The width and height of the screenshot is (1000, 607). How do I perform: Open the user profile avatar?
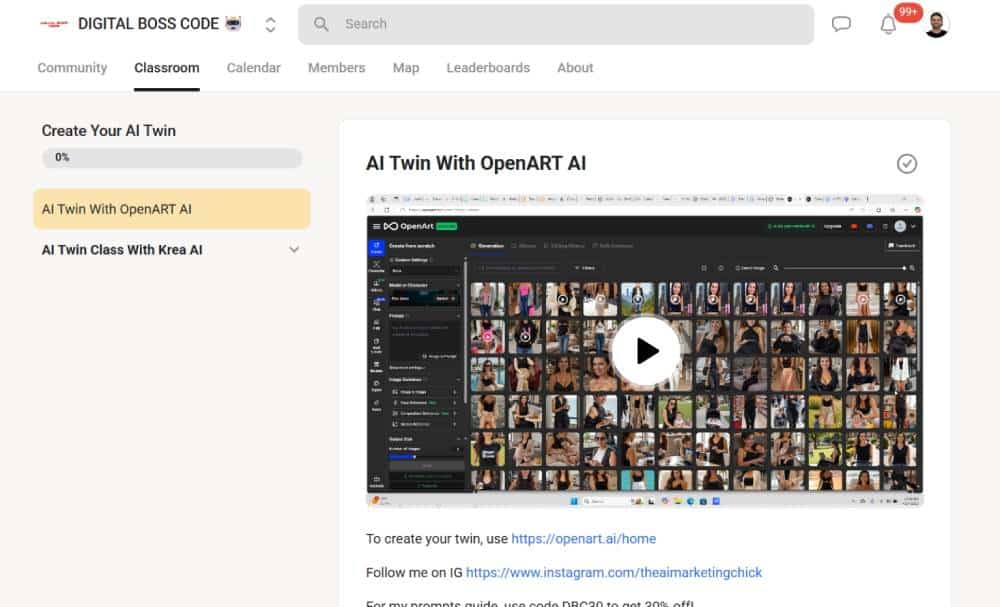pos(937,24)
